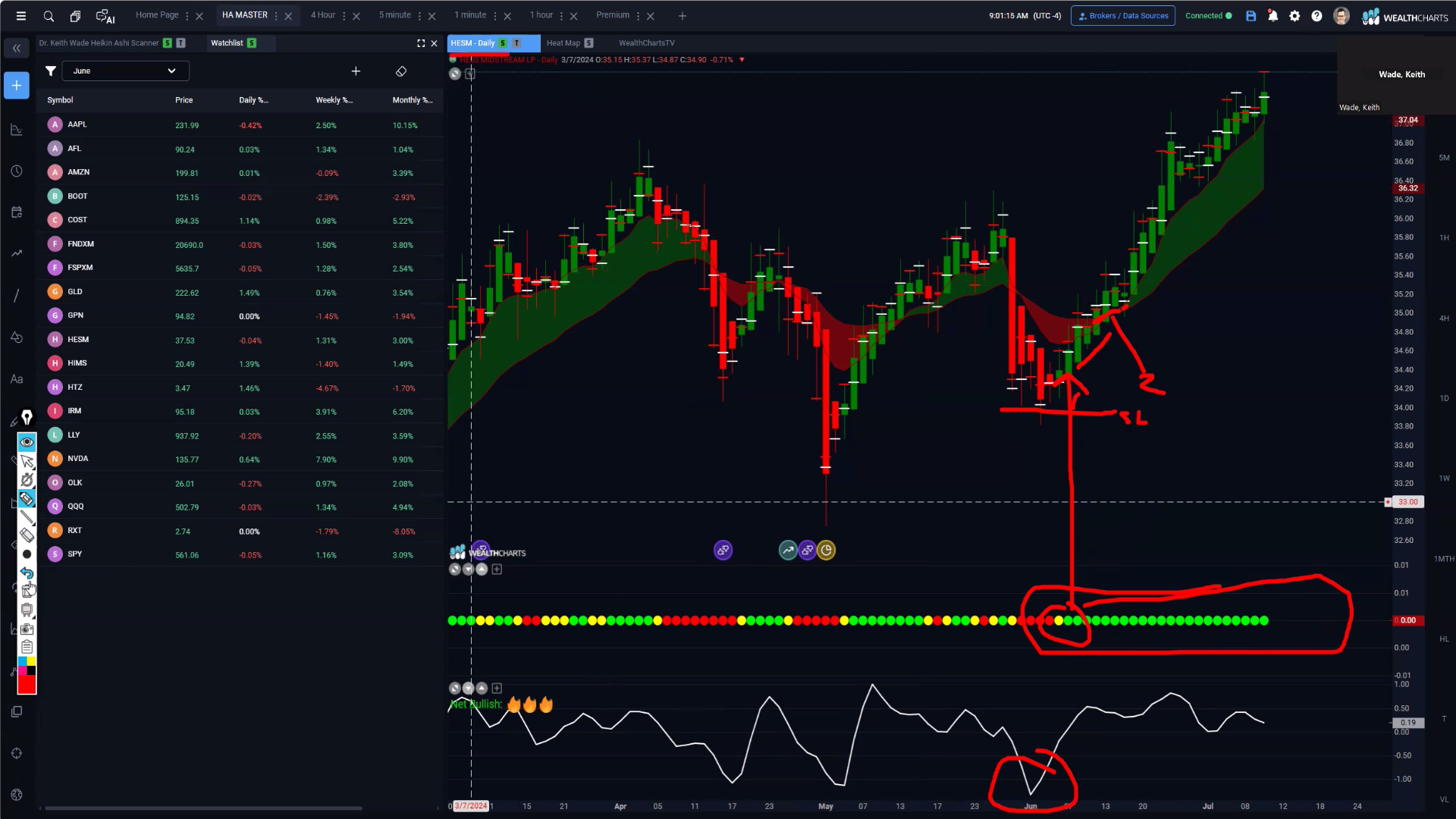Open 1 hour tab options menu
Viewport: 1456px width, 819px height.
(x=561, y=16)
